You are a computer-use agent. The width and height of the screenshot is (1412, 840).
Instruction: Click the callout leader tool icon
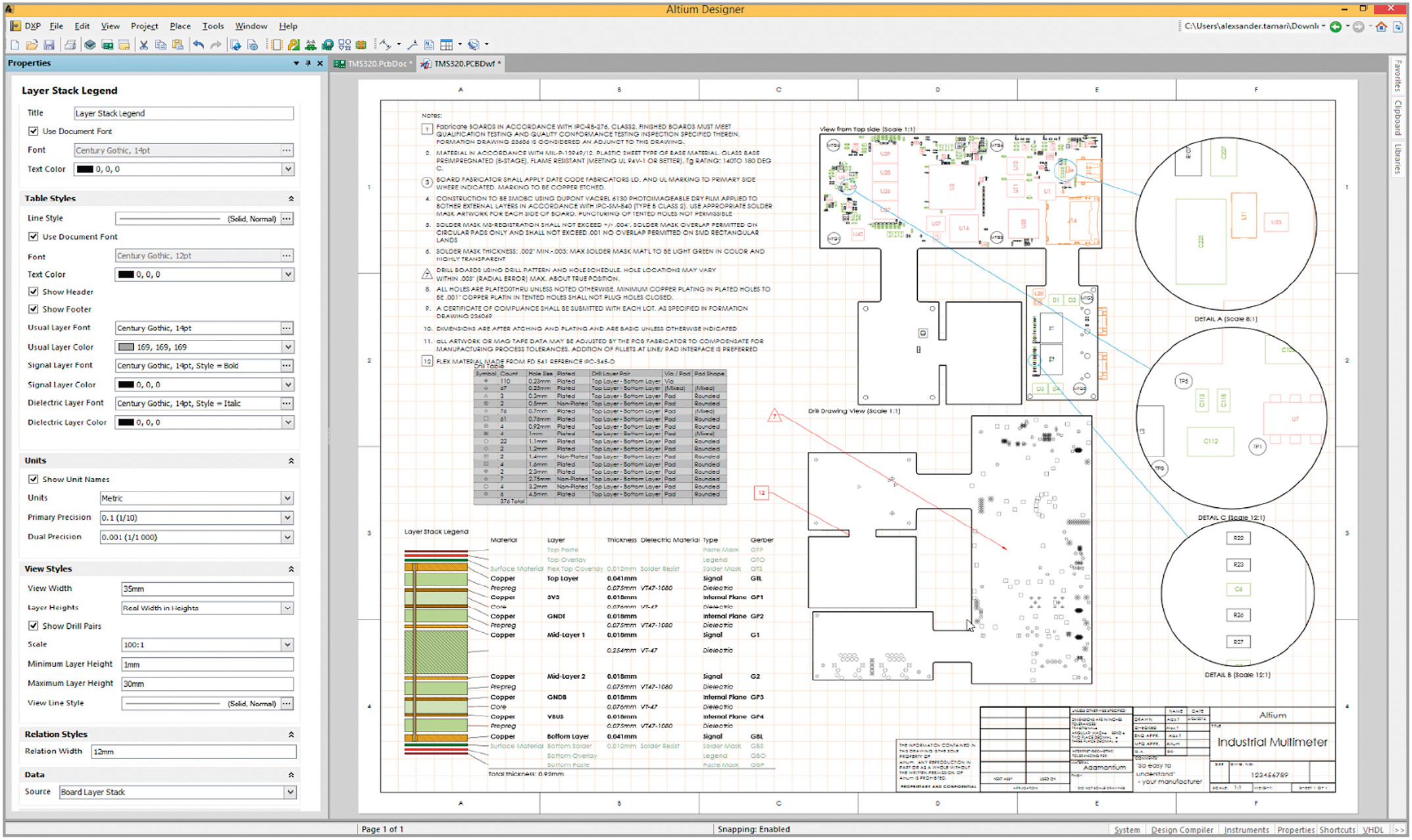[413, 45]
